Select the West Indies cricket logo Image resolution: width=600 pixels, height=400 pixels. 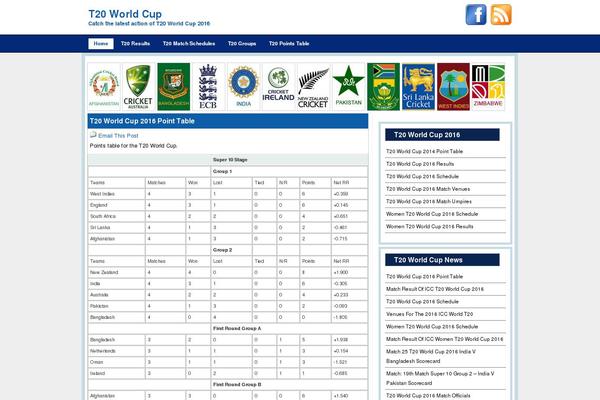click(x=453, y=87)
